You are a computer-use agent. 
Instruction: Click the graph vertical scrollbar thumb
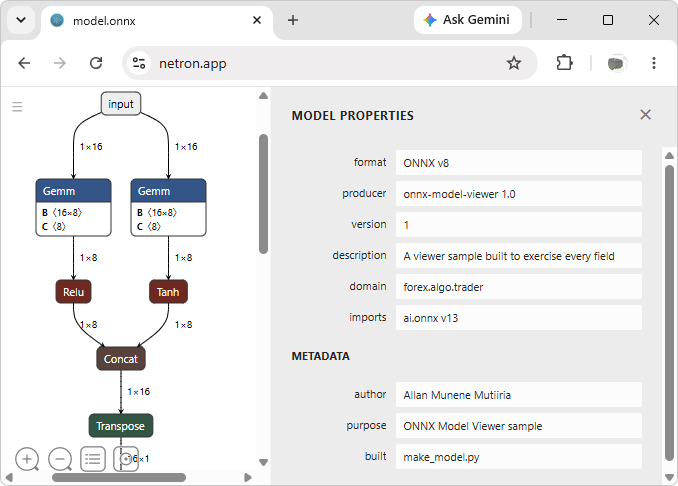pos(263,194)
